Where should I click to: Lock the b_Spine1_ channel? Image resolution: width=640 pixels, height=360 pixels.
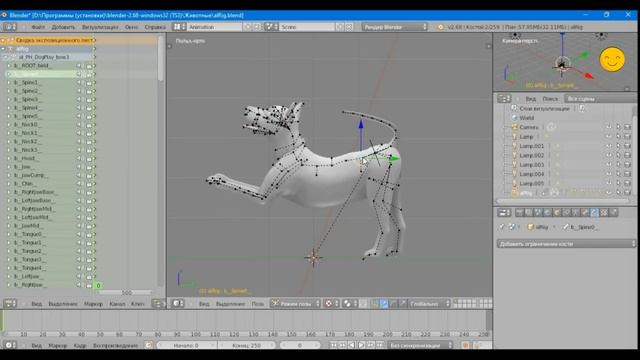[x=89, y=82]
